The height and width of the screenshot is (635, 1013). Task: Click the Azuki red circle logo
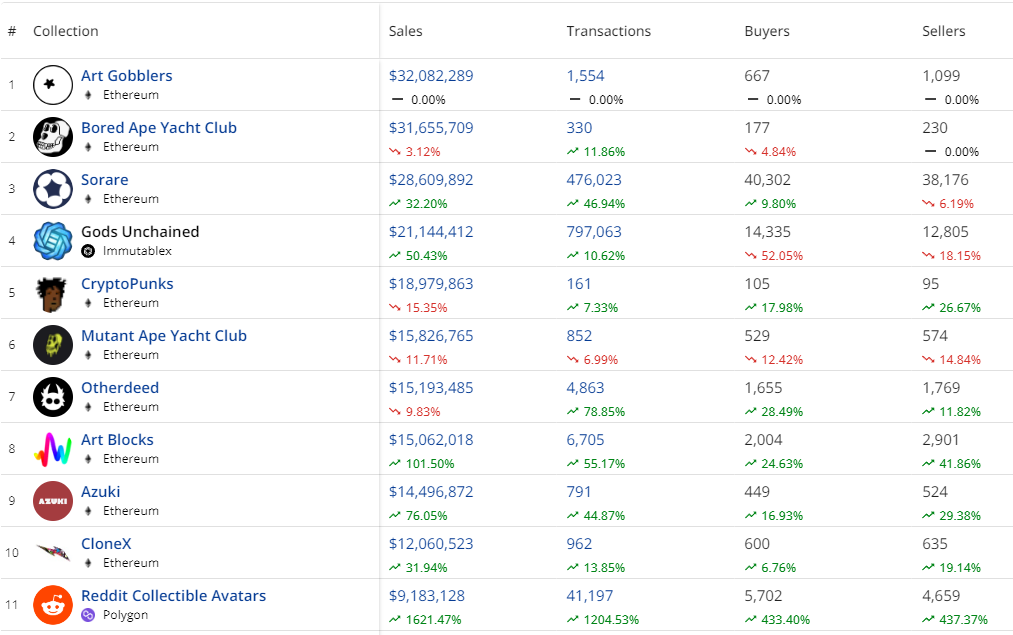(53, 501)
